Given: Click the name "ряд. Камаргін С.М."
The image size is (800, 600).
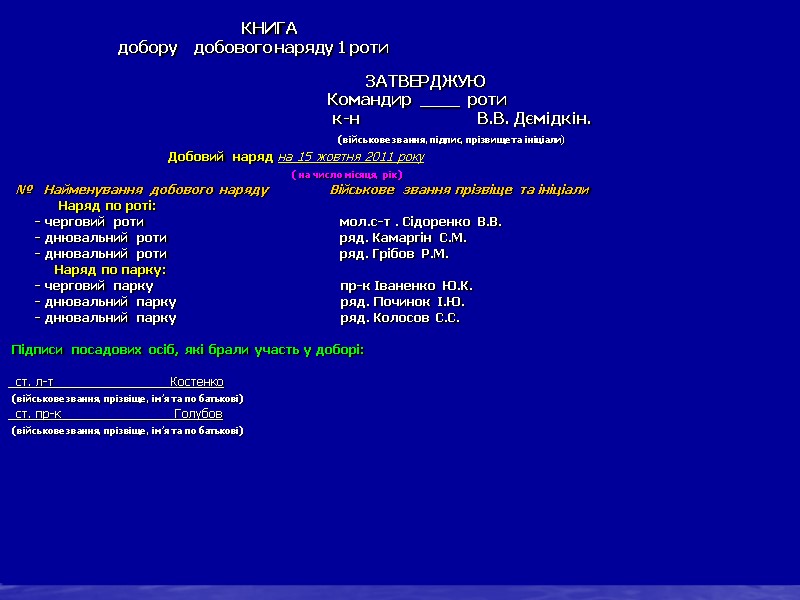Looking at the screenshot, I should 403,238.
